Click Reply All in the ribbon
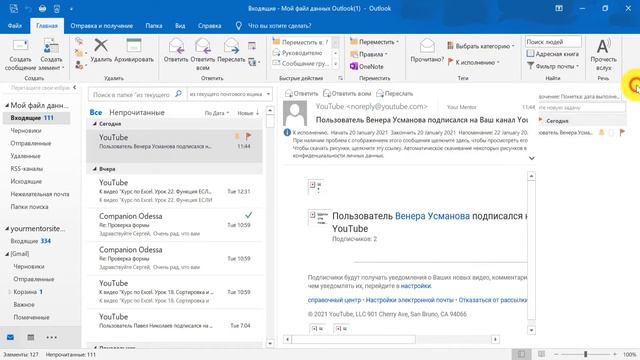 202,54
